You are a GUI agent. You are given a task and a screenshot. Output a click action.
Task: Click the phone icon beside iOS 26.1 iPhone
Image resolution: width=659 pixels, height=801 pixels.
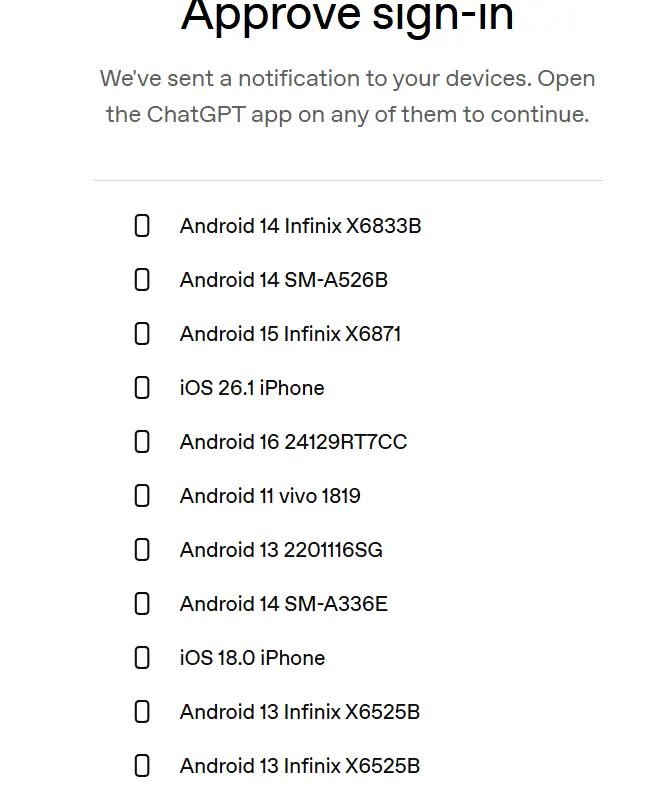[142, 388]
